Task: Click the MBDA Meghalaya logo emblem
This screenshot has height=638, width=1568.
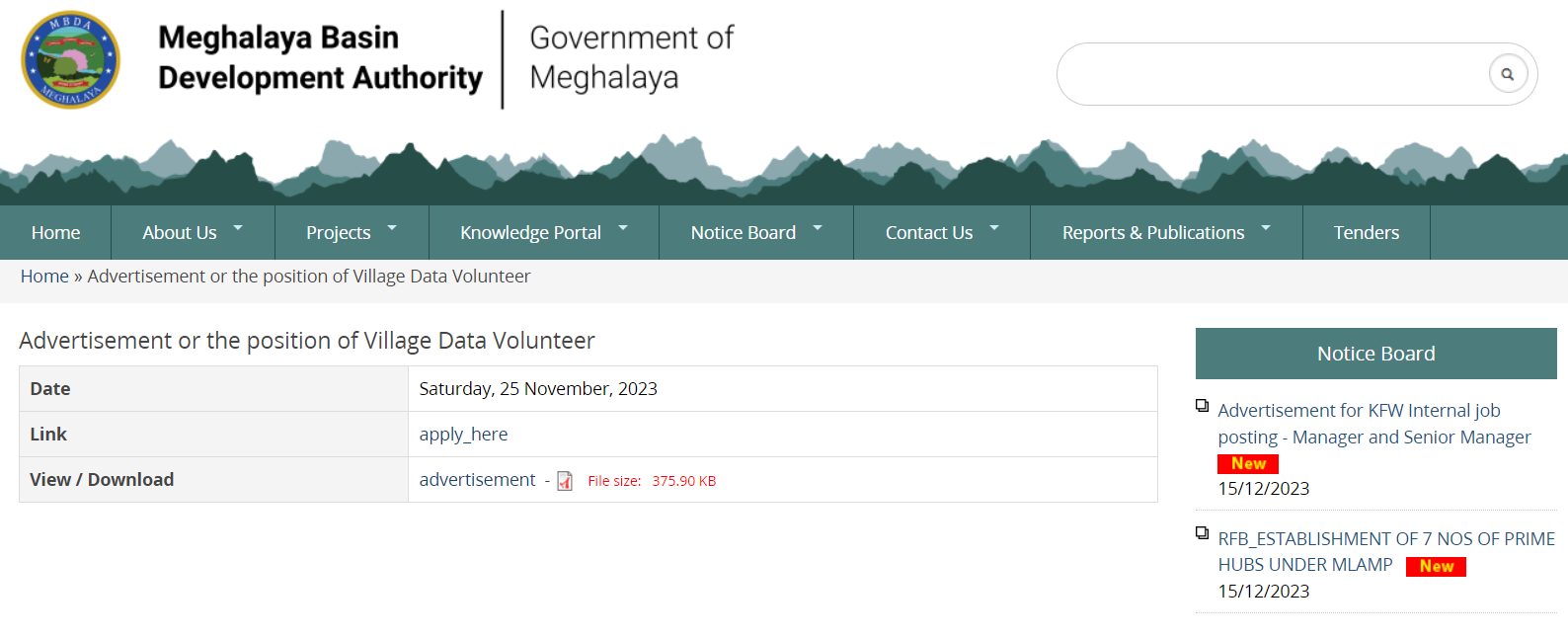Action: coord(71,60)
